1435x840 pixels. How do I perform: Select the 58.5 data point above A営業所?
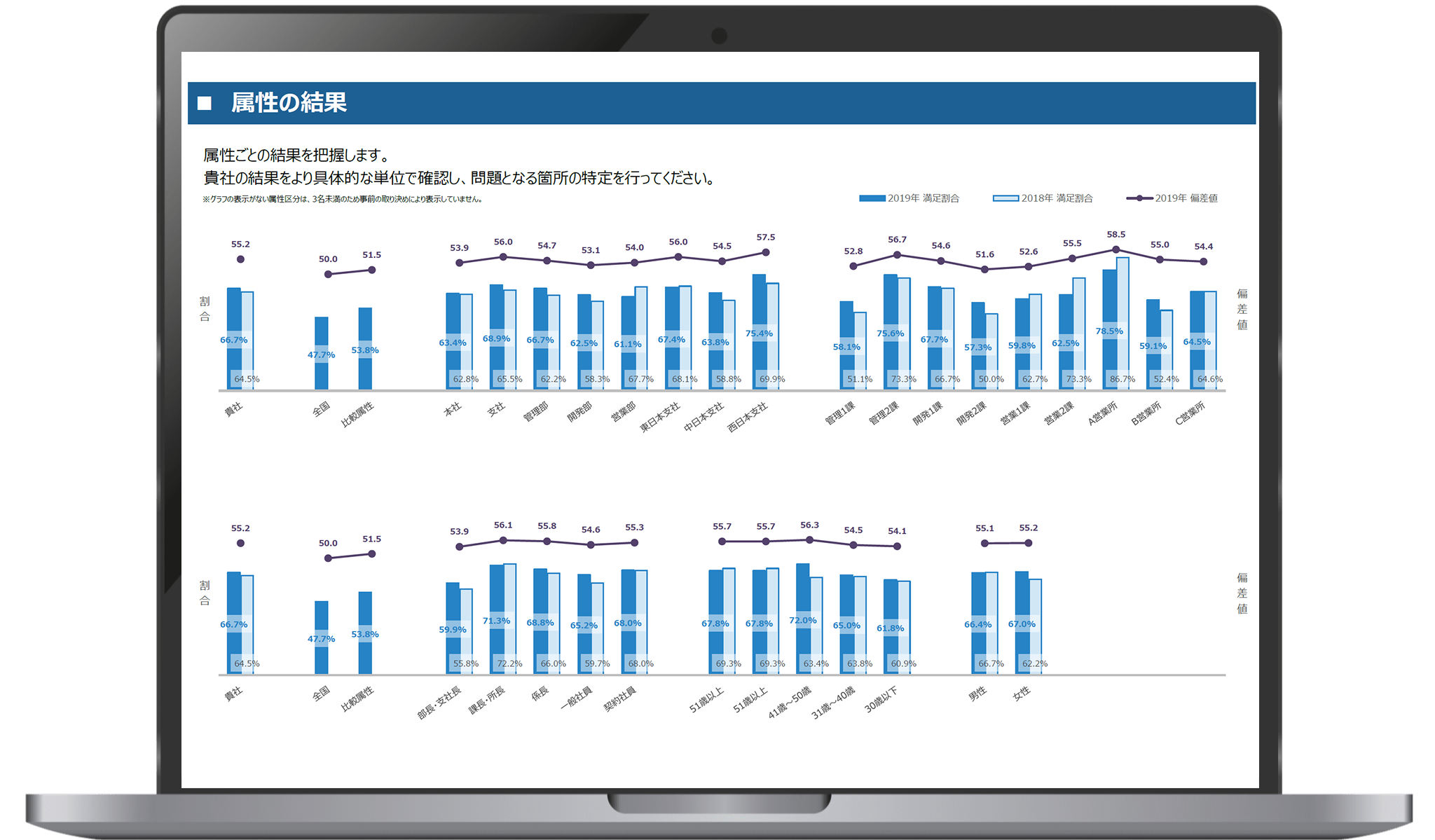coord(1115,249)
